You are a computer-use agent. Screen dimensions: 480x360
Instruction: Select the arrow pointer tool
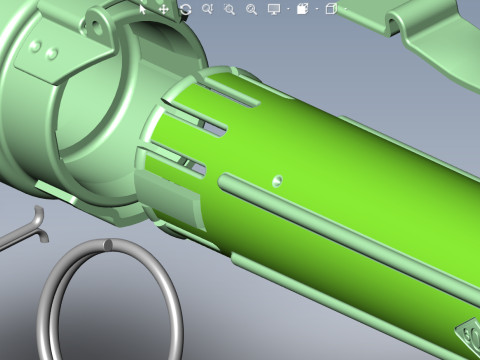(143, 9)
